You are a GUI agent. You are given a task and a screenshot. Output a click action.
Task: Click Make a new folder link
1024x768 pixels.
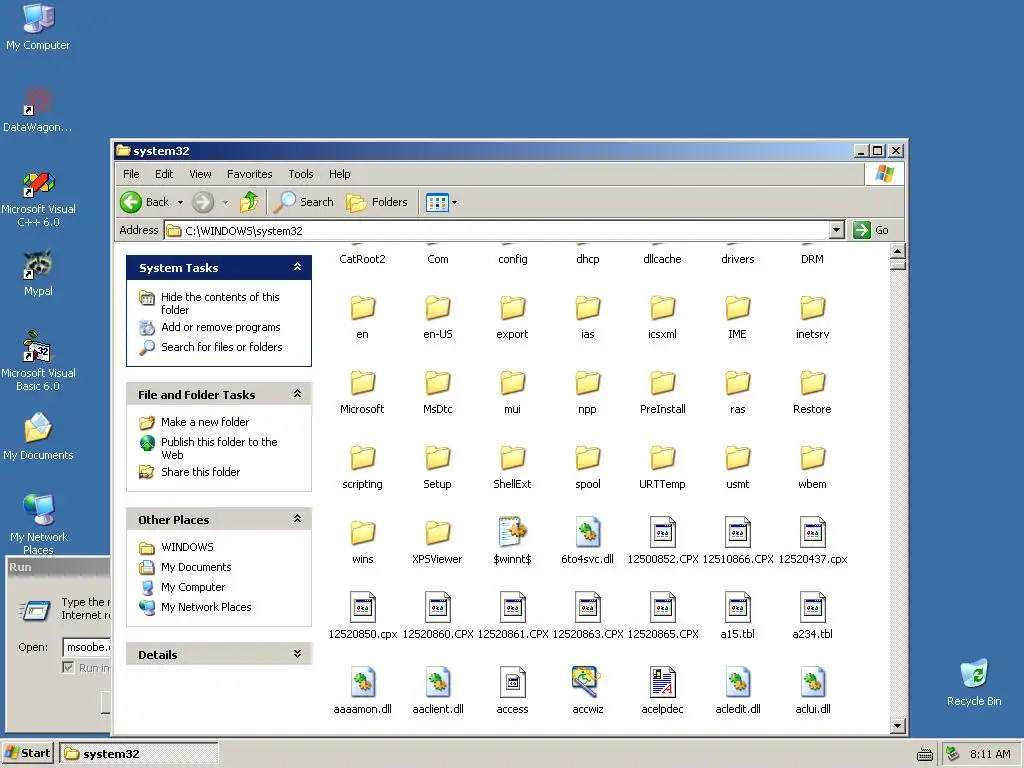coord(205,422)
